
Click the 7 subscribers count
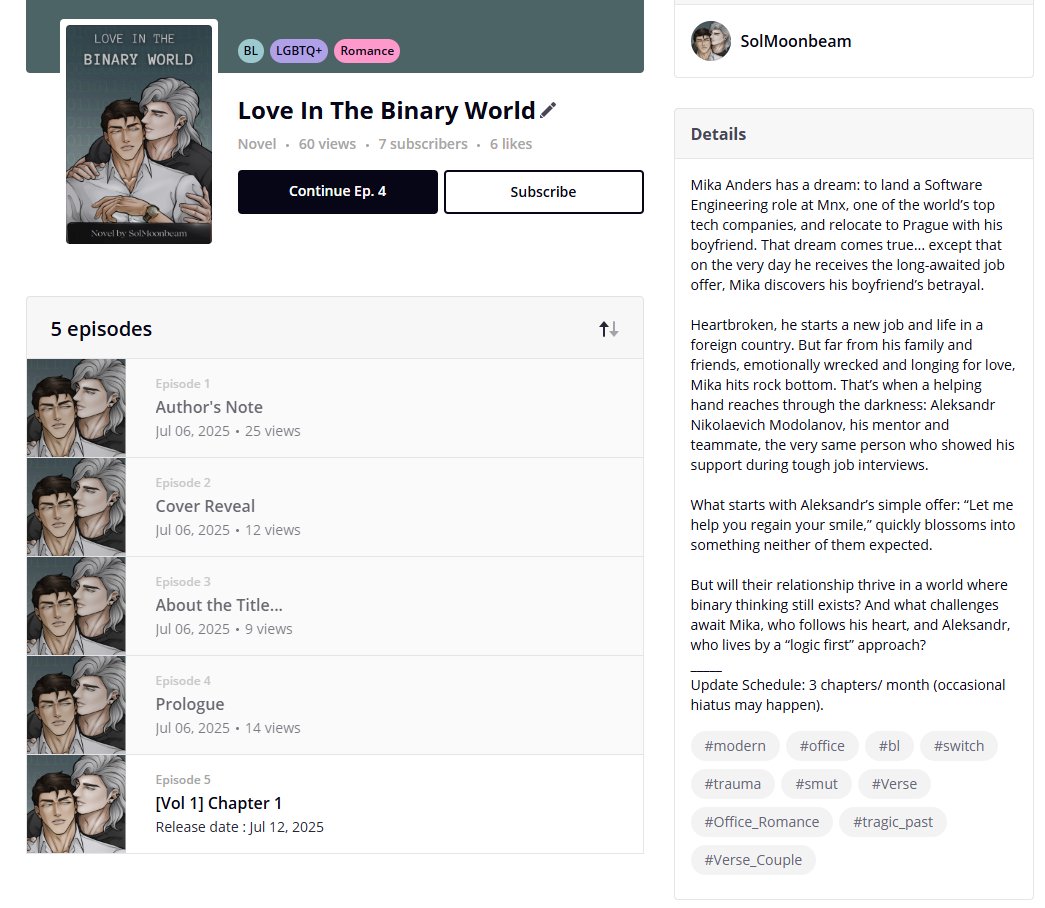(423, 144)
